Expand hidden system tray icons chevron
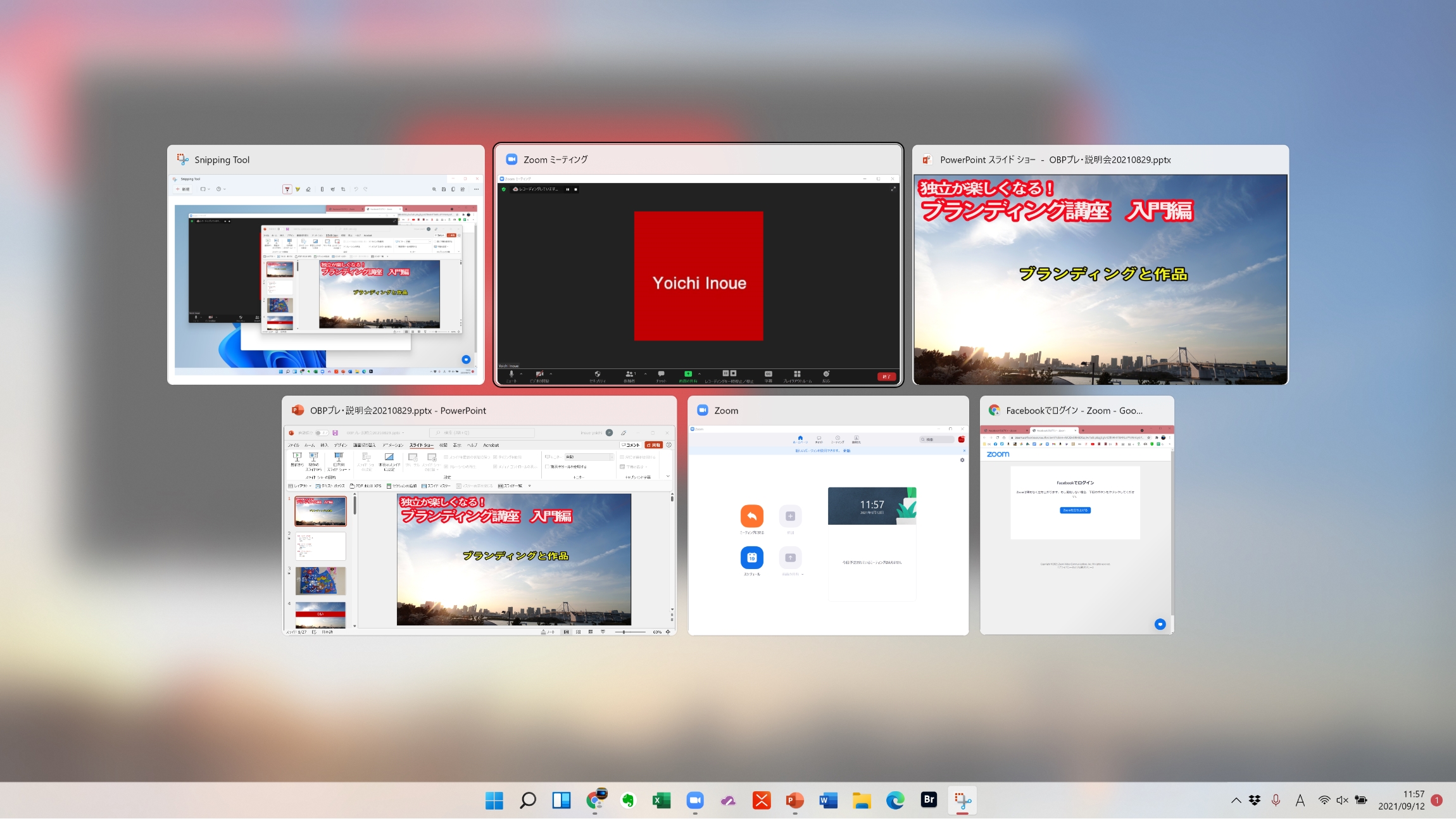The image size is (1456, 821). (1236, 800)
